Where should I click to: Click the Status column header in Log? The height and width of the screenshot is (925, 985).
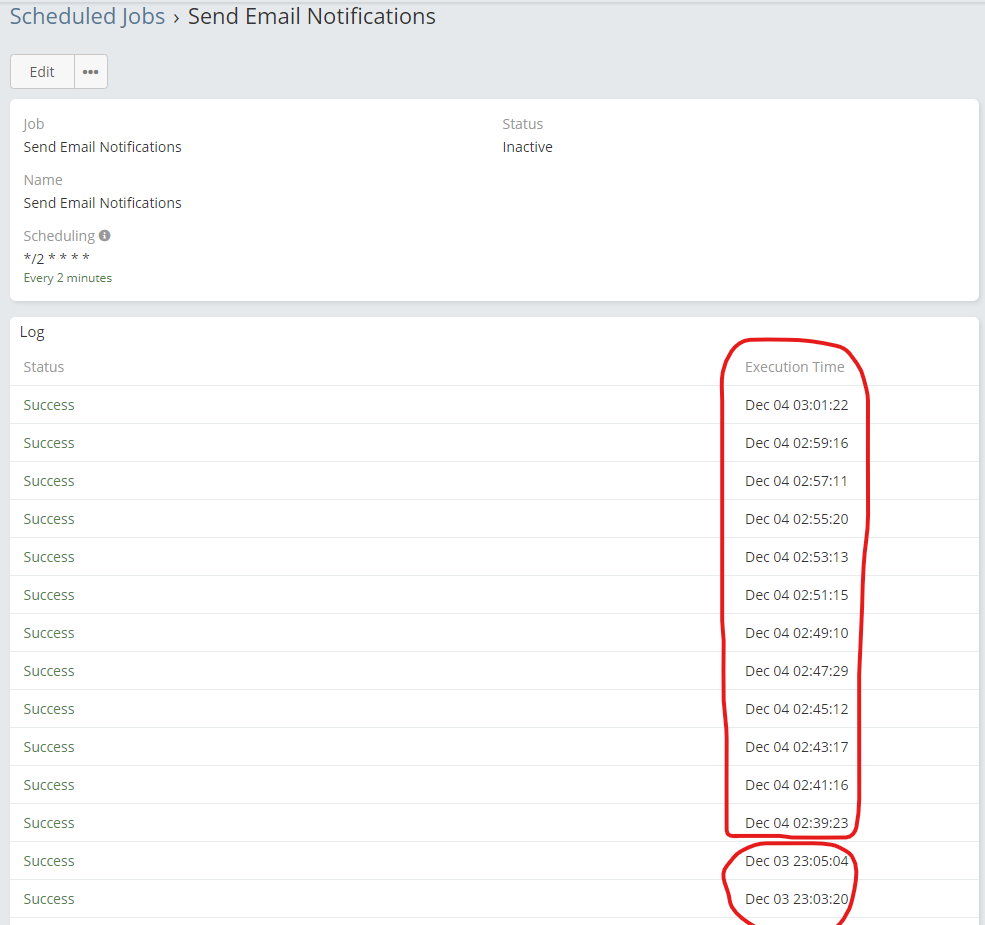[44, 367]
